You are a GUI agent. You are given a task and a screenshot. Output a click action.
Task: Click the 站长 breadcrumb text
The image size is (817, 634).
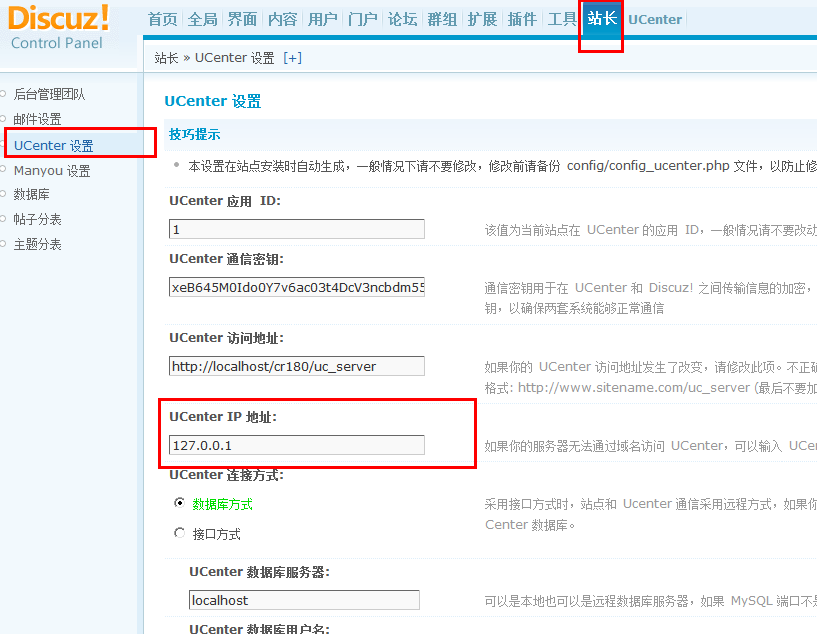(x=166, y=58)
